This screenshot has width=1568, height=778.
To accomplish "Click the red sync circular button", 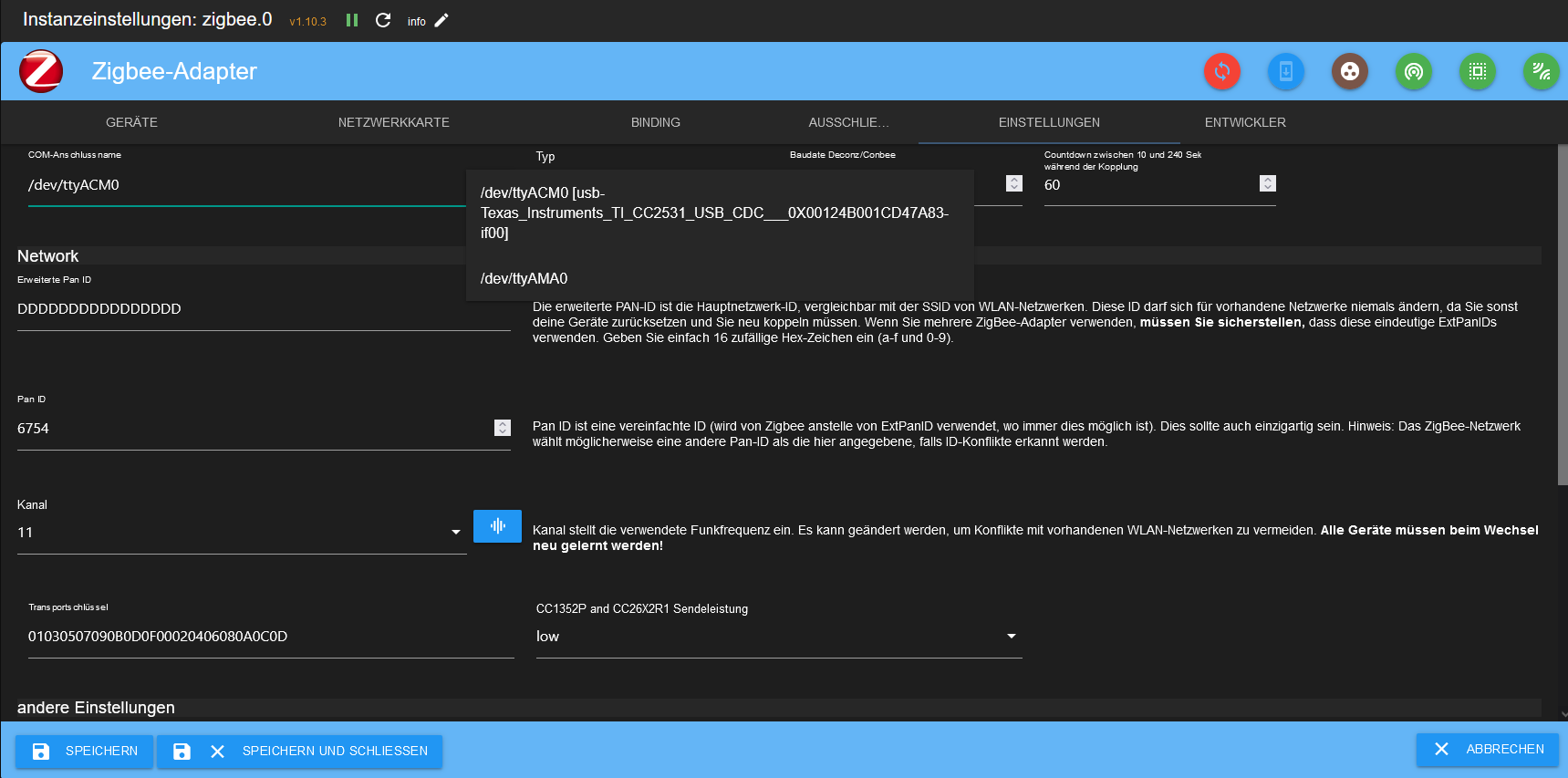I will (x=1222, y=71).
